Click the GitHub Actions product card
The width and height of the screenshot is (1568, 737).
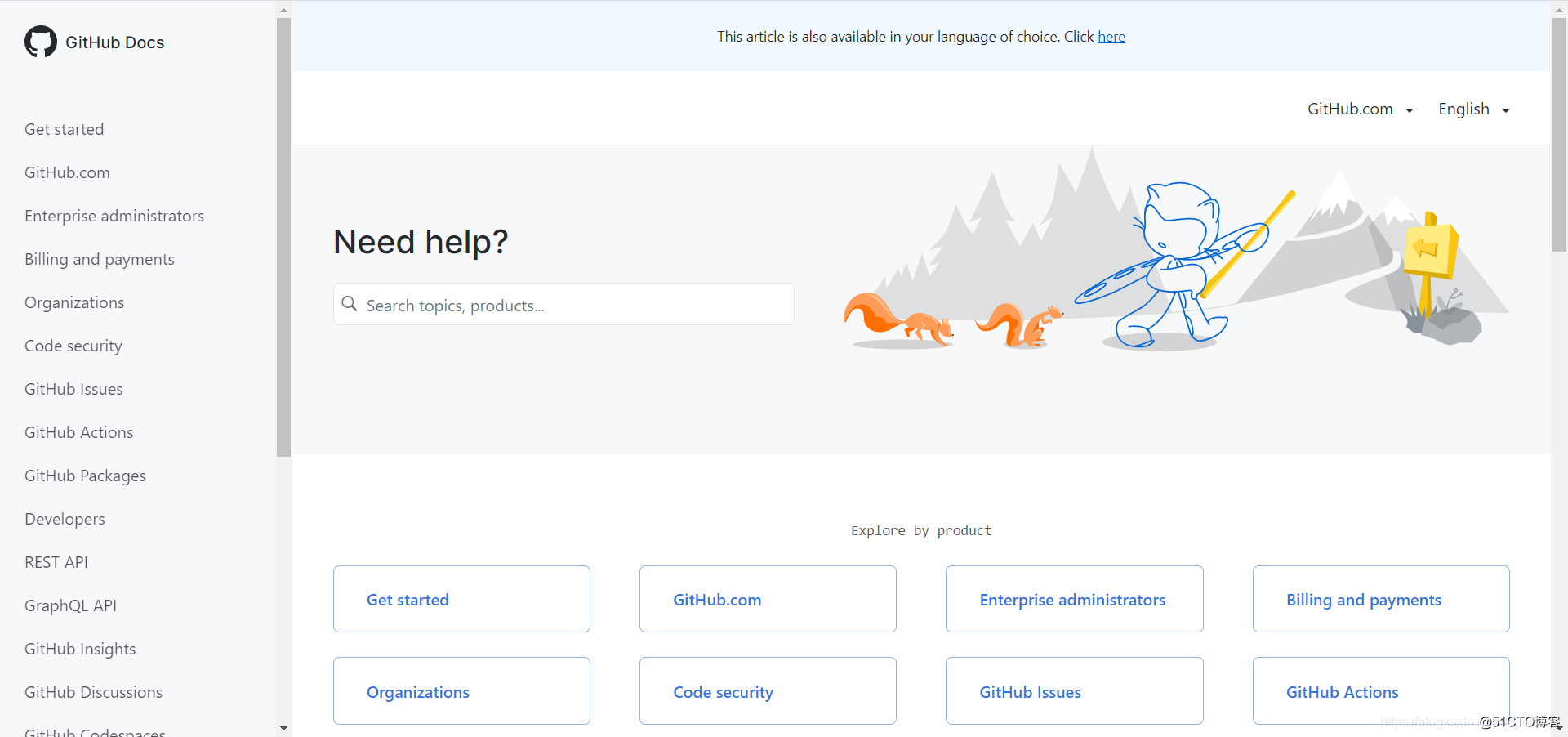click(x=1381, y=690)
